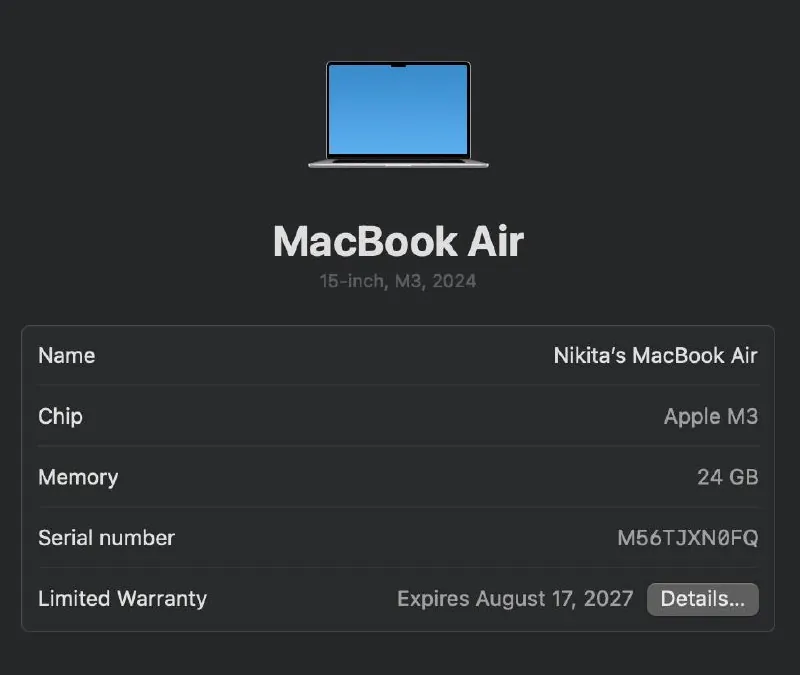Click the serial number M56TJXN0FQ
This screenshot has width=800, height=675.
[688, 538]
